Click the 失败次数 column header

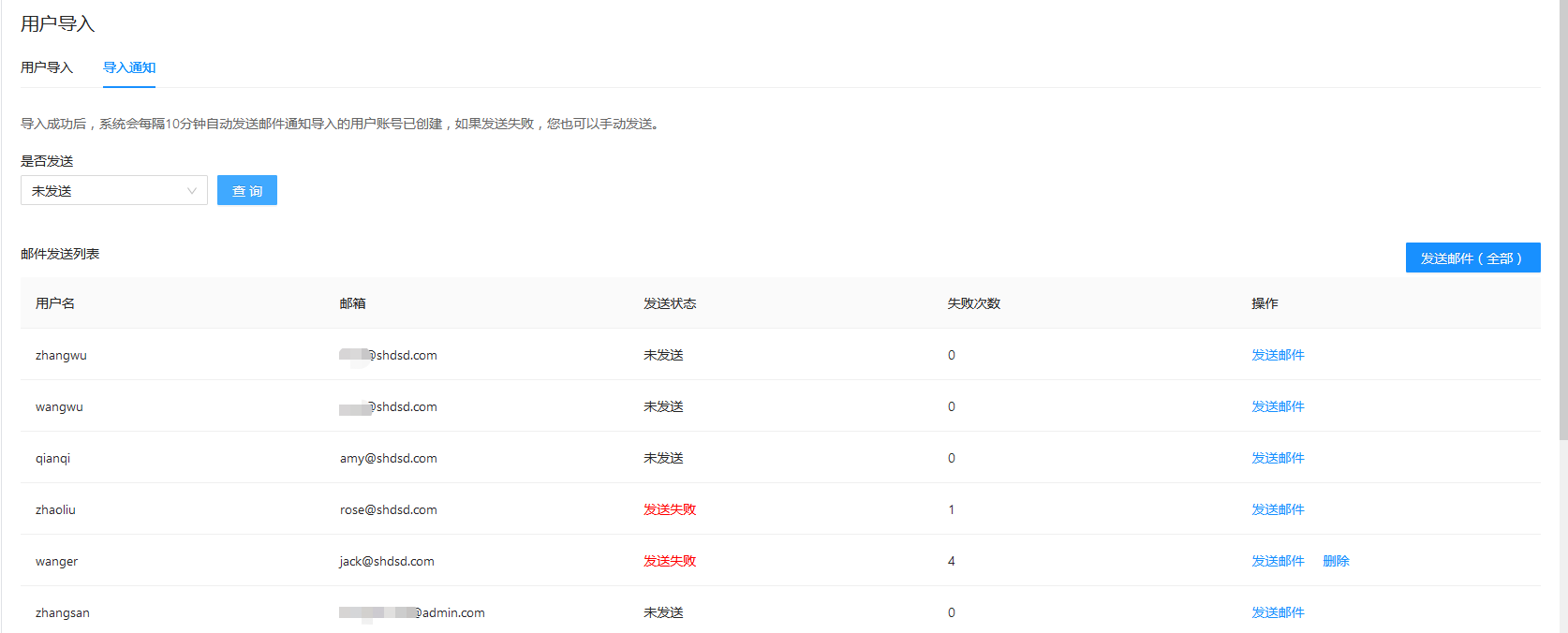[973, 303]
